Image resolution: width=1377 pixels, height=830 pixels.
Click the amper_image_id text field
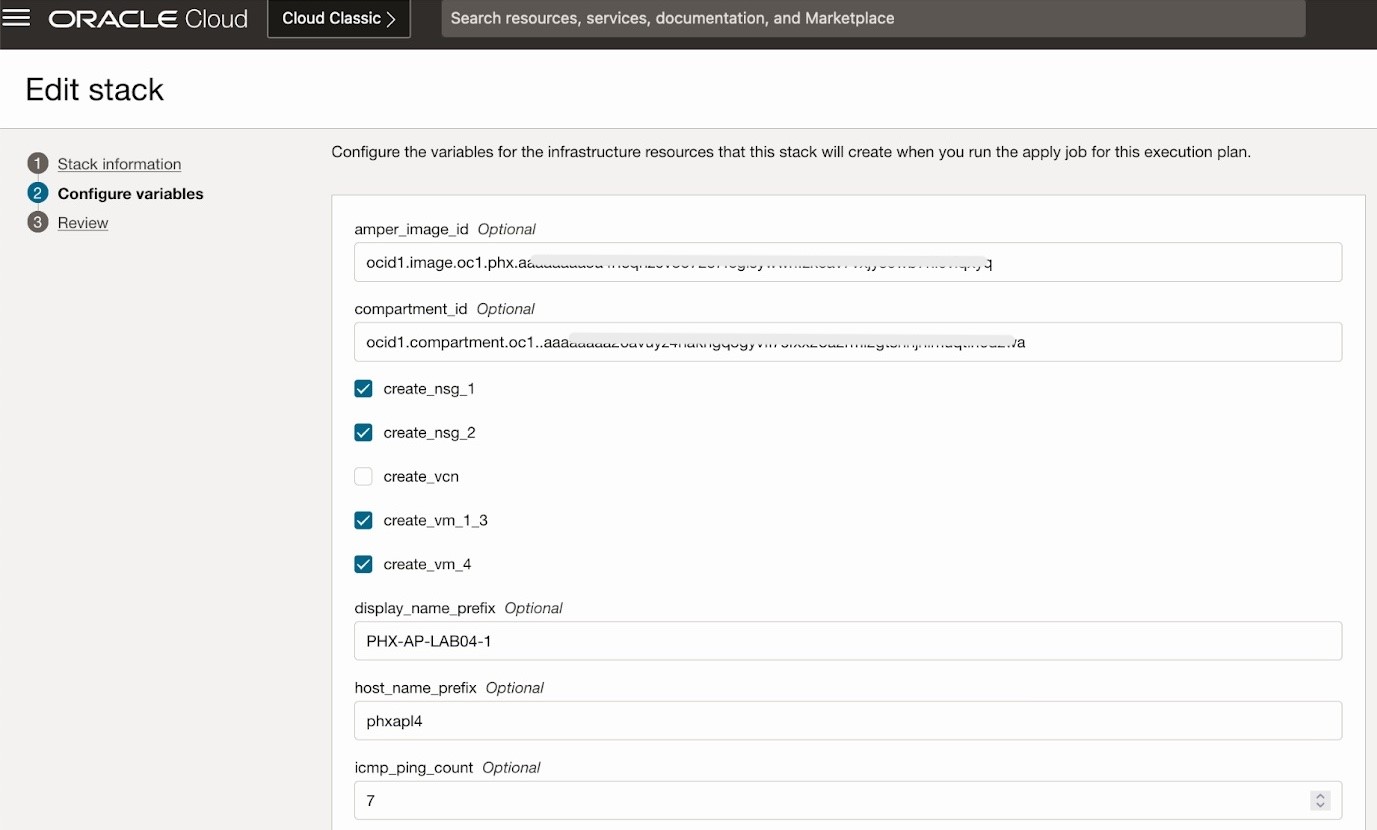(847, 262)
